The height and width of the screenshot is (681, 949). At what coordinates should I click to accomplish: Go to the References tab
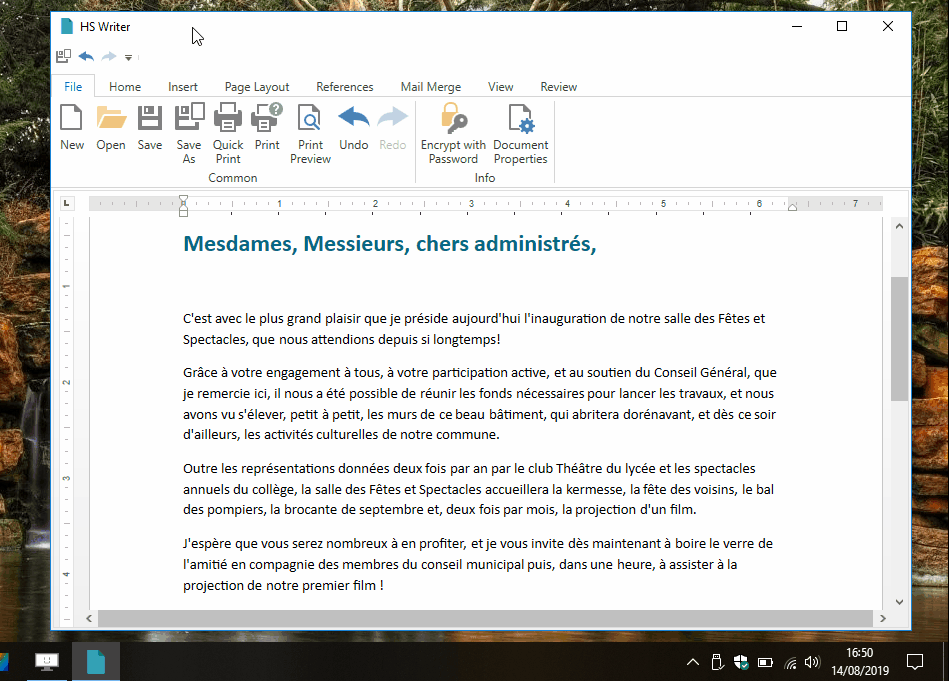(x=344, y=87)
